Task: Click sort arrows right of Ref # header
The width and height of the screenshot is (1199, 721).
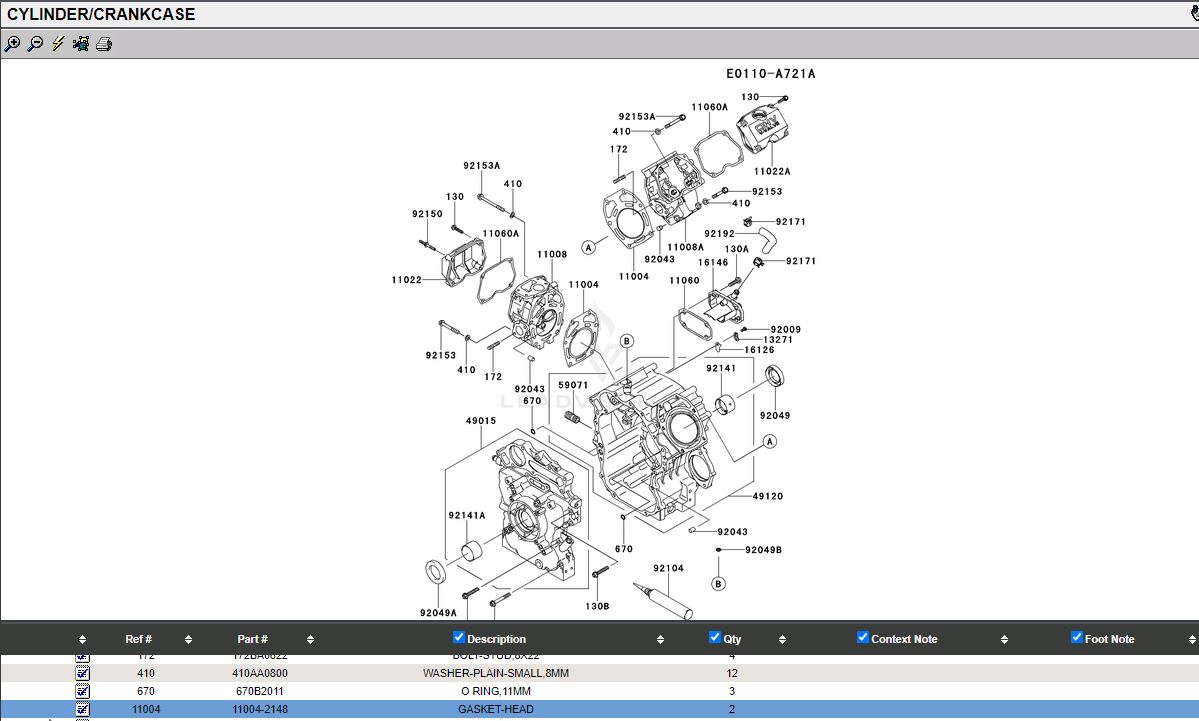Action: (188, 639)
